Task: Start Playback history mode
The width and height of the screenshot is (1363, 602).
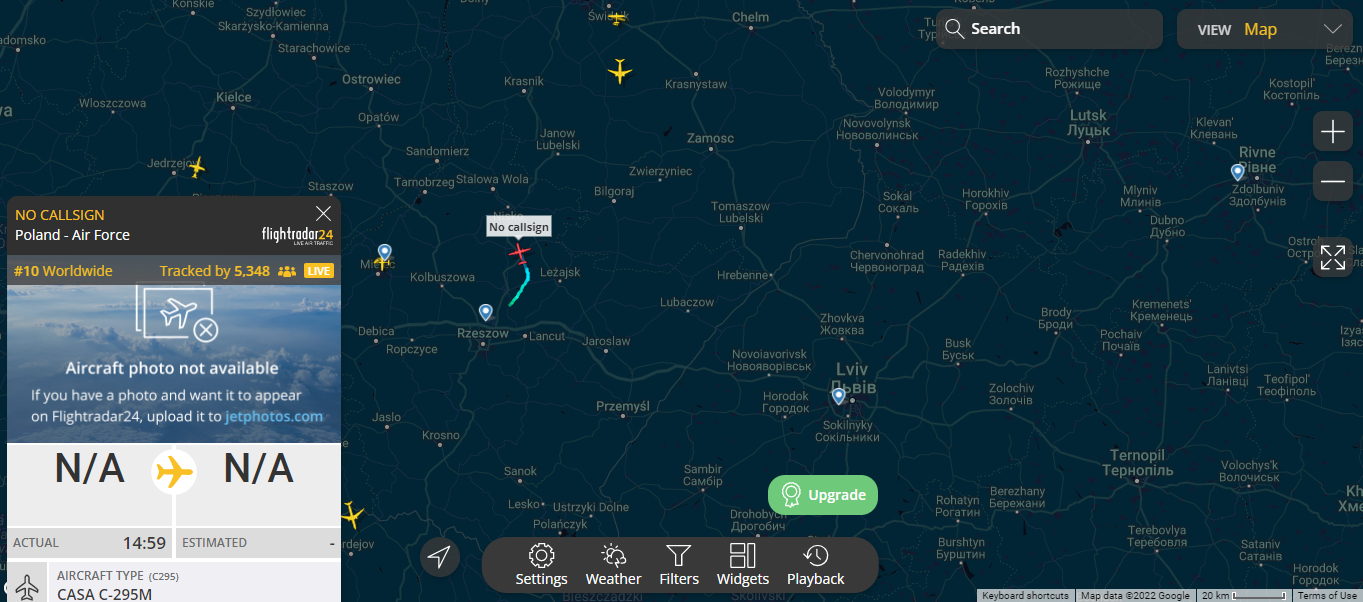Action: tap(815, 565)
